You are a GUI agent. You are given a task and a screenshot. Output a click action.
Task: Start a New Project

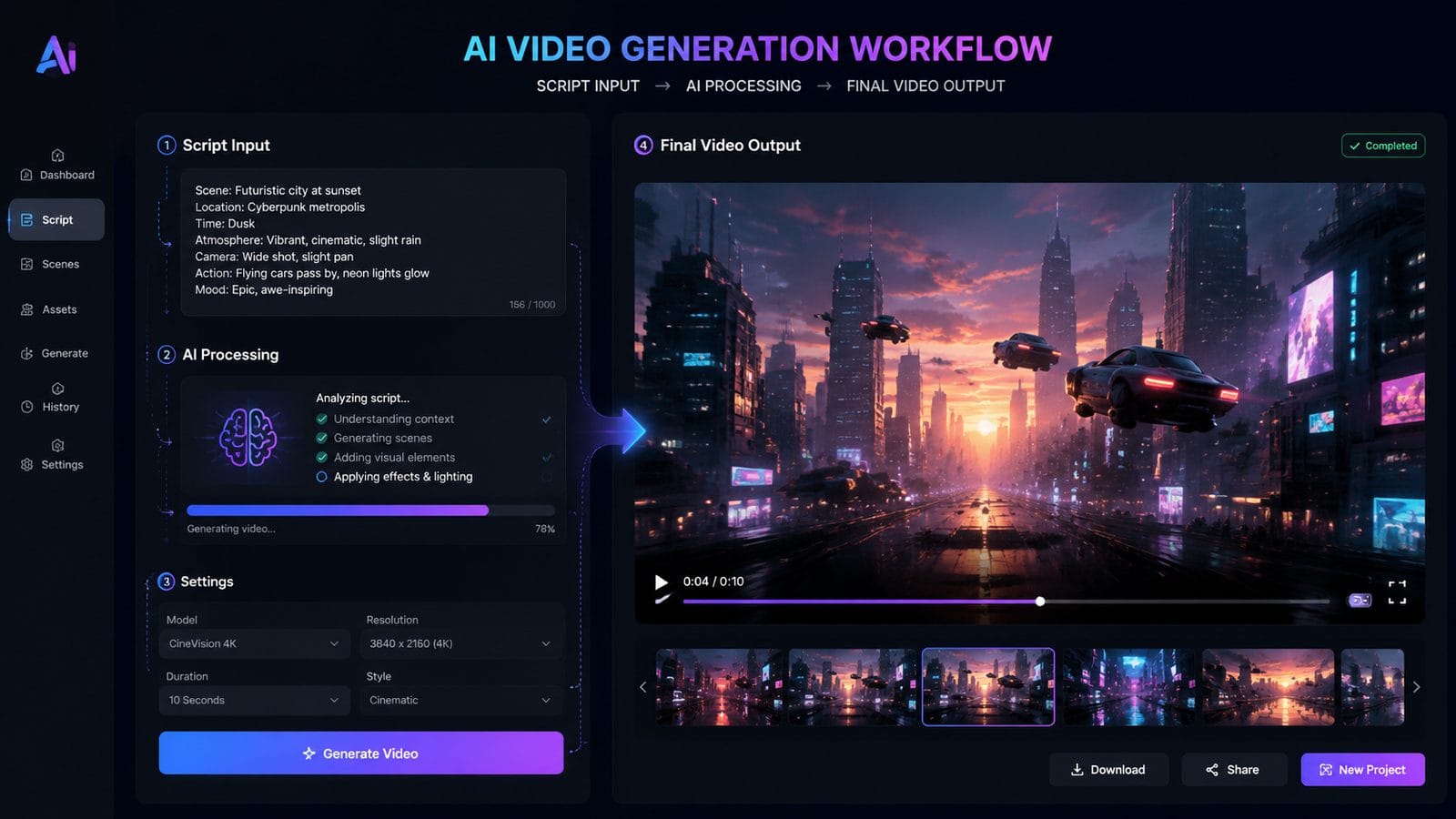pyautogui.click(x=1362, y=770)
